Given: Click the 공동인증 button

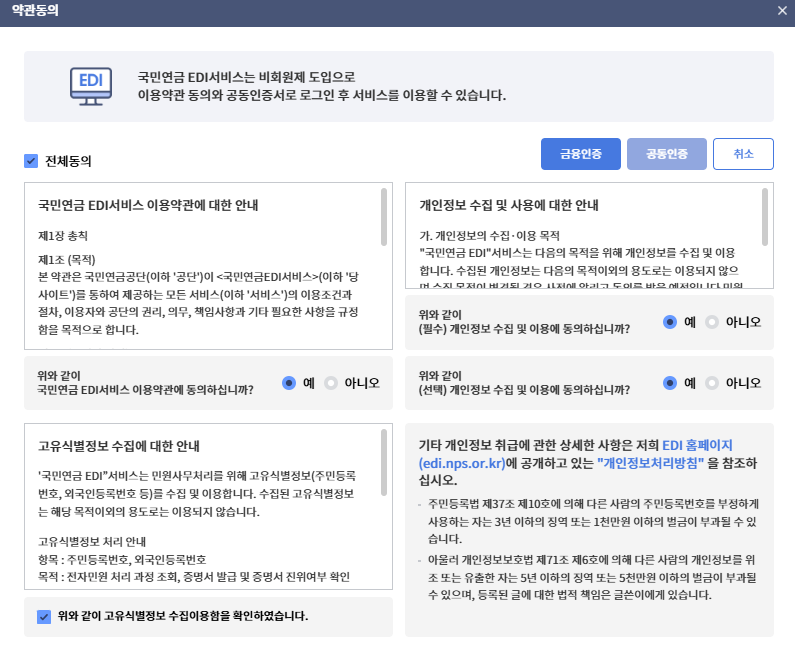Looking at the screenshot, I should [667, 154].
